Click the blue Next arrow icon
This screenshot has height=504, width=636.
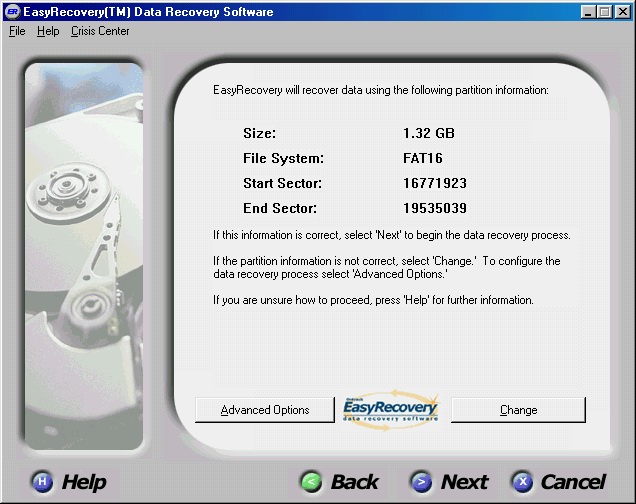pos(421,482)
